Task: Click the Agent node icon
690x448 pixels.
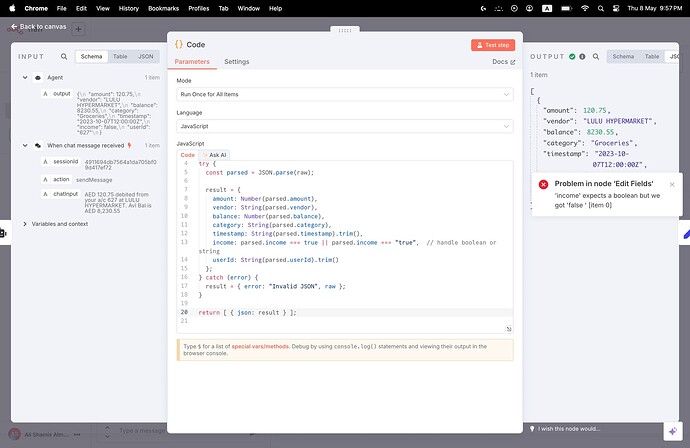Action: [x=38, y=77]
